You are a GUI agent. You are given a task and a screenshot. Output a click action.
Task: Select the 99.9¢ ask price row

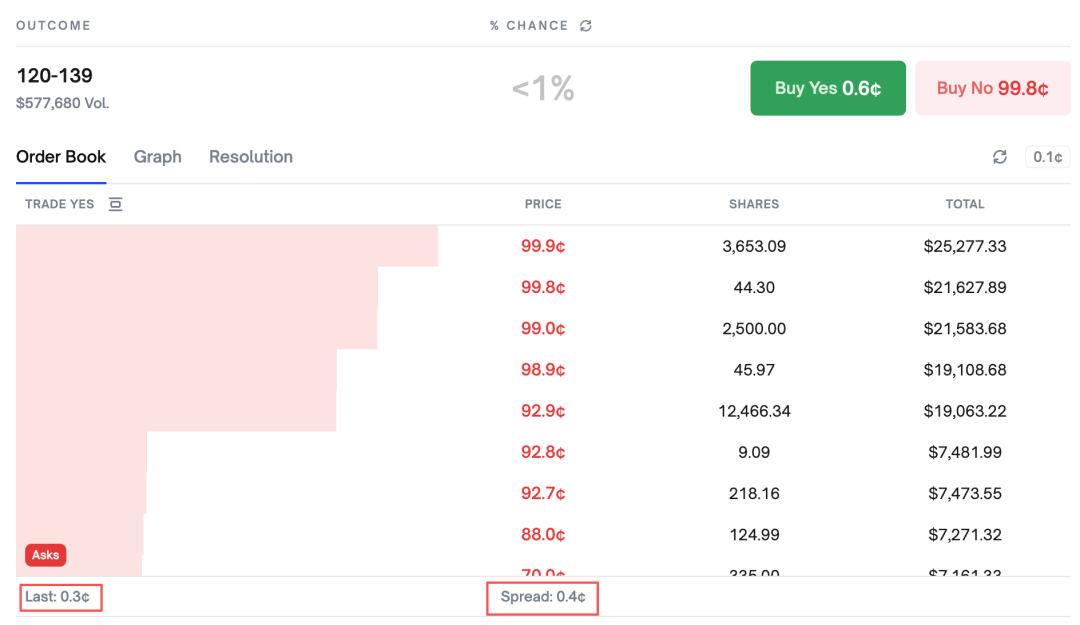click(542, 246)
